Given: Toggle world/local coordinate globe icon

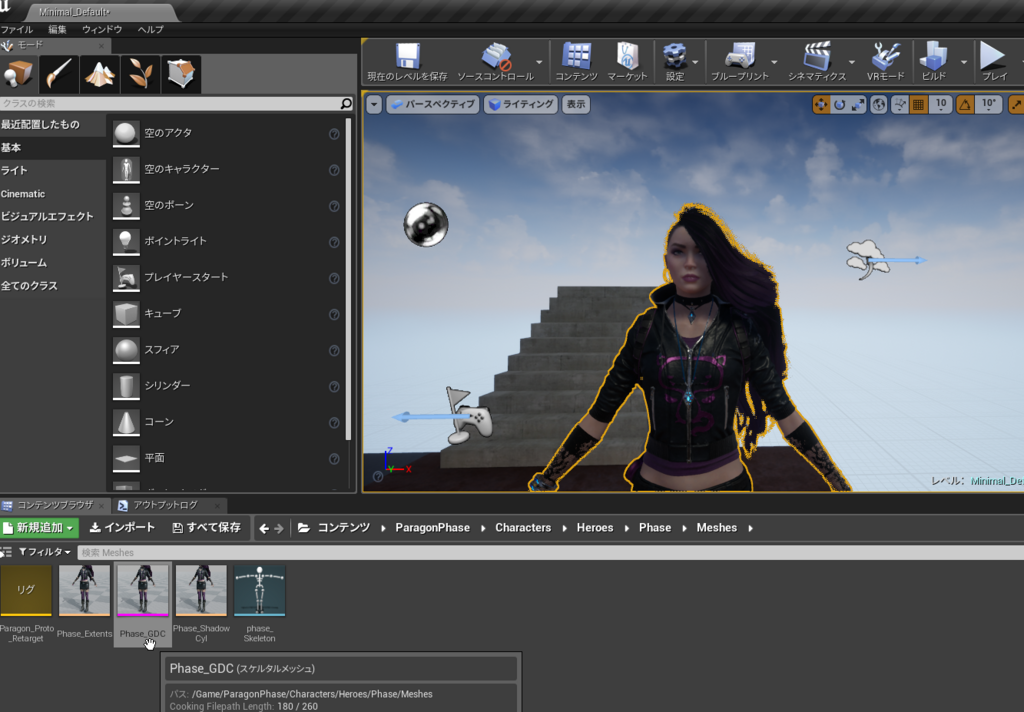Looking at the screenshot, I should pos(879,105).
